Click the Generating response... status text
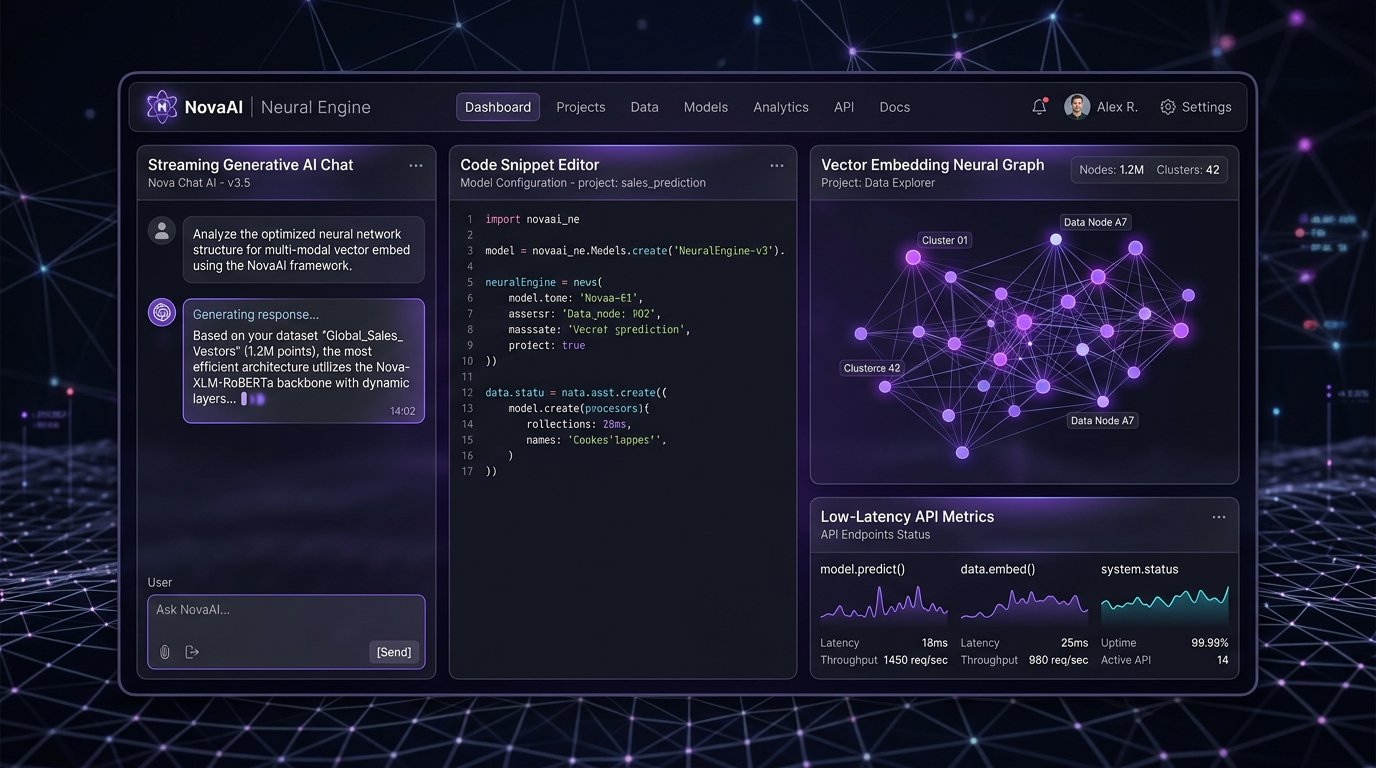The height and width of the screenshot is (768, 1376). 256,315
